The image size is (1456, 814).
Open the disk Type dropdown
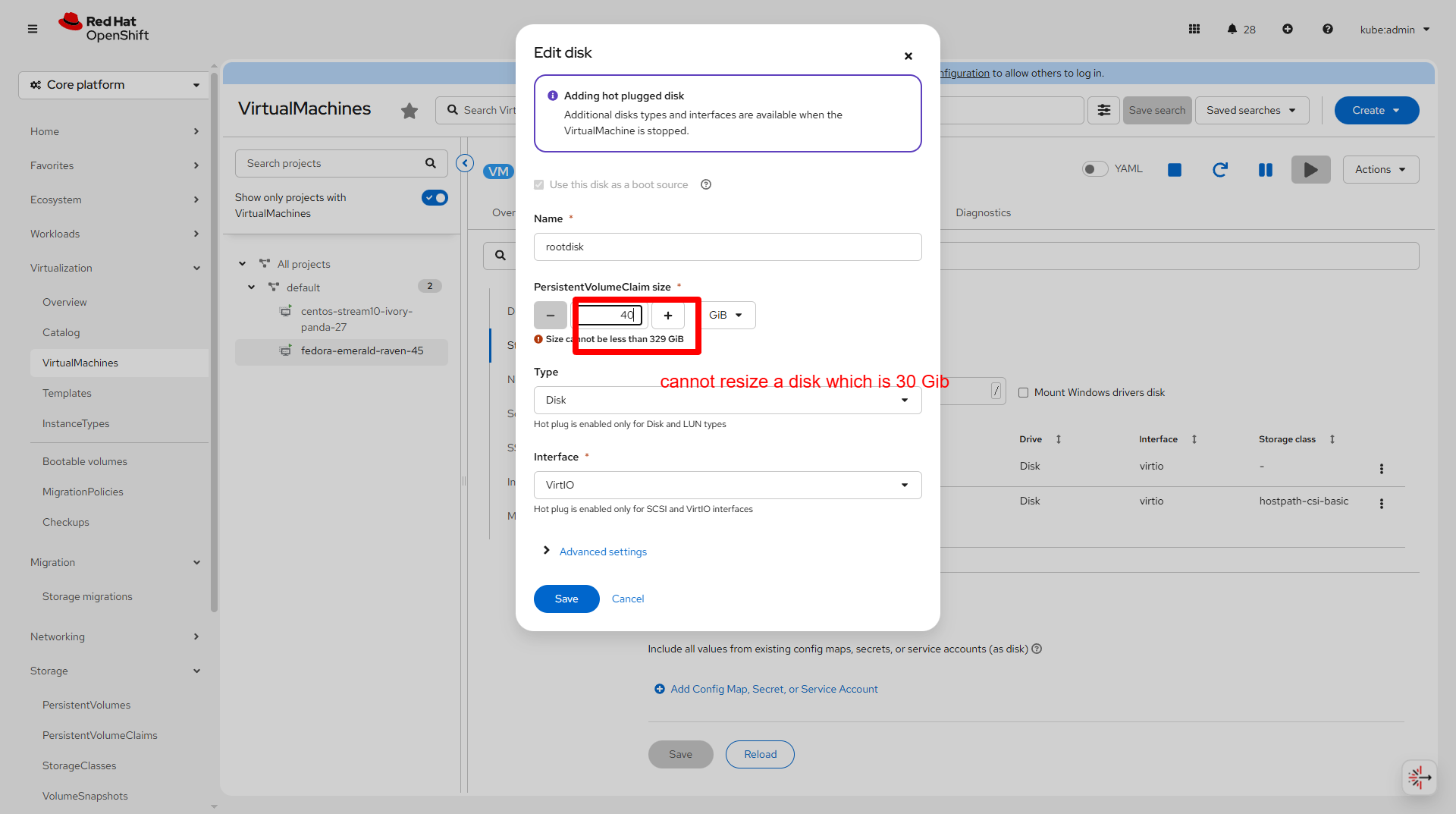[x=727, y=401]
